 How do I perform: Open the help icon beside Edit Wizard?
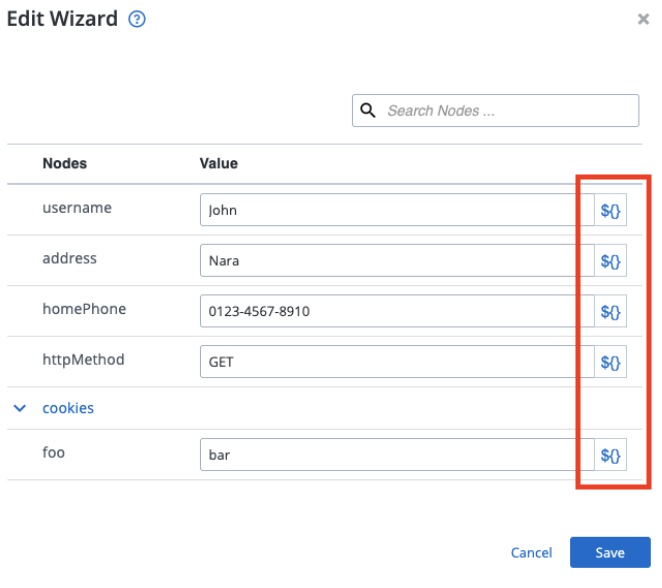[x=137, y=19]
